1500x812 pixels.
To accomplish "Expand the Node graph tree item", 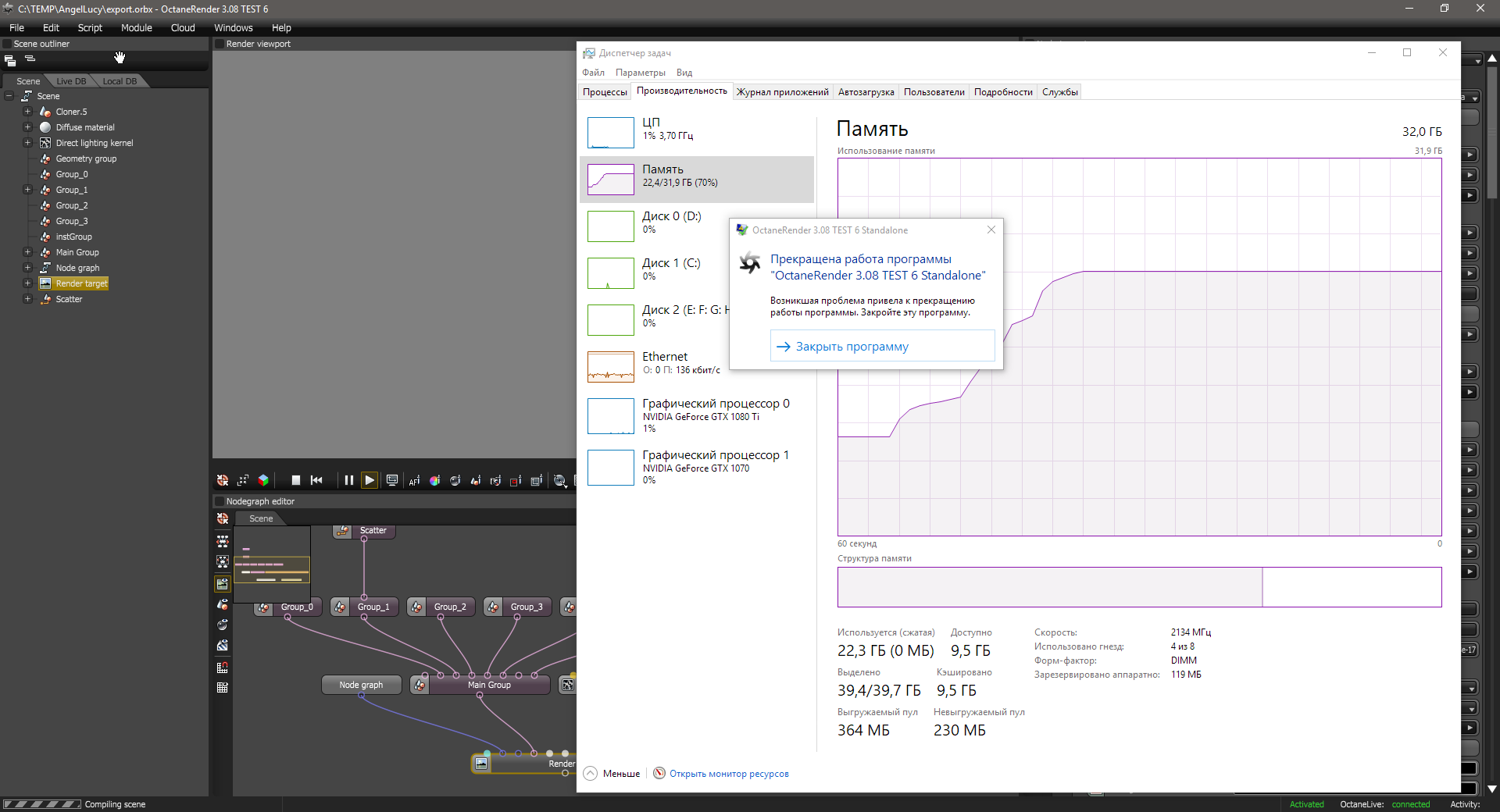I will click(x=27, y=268).
